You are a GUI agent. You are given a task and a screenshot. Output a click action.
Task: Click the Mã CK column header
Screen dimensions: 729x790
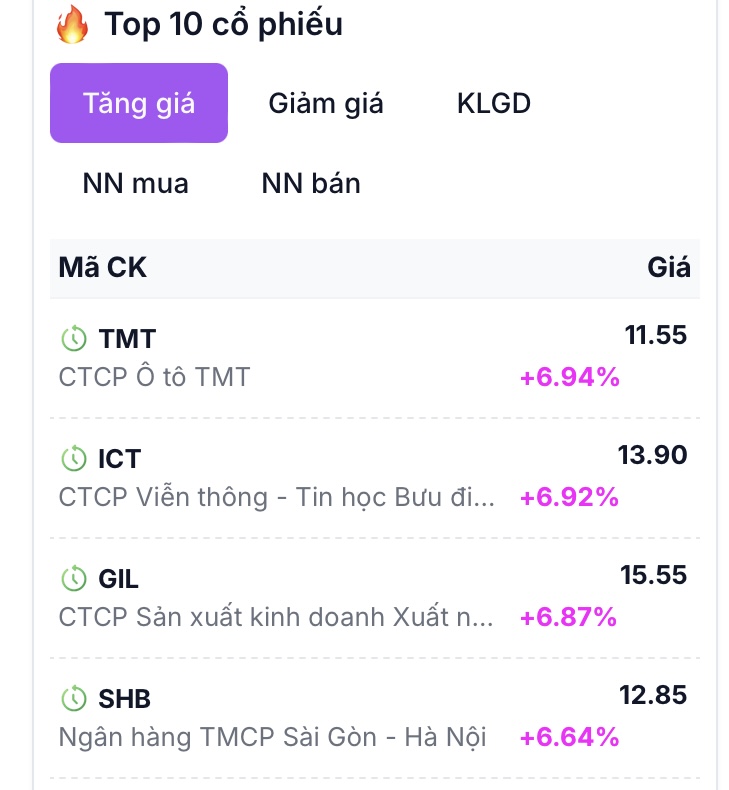tap(102, 267)
